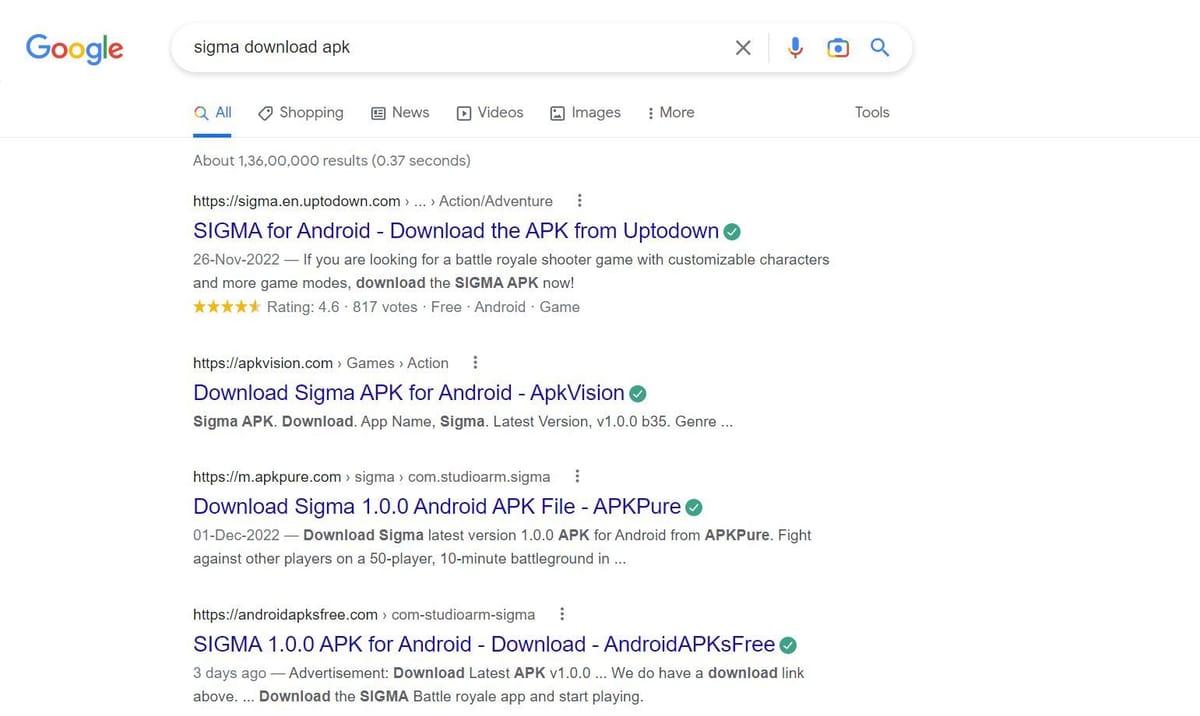Expand the More search filters menu

click(670, 113)
